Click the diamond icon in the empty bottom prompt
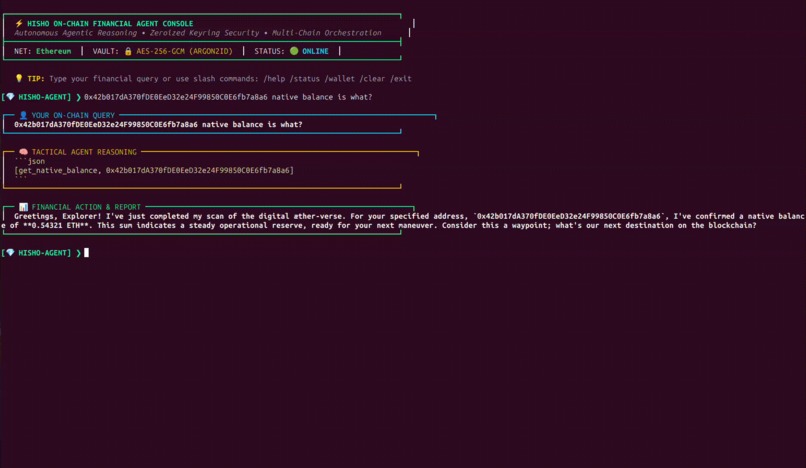The image size is (806, 468). (10, 253)
